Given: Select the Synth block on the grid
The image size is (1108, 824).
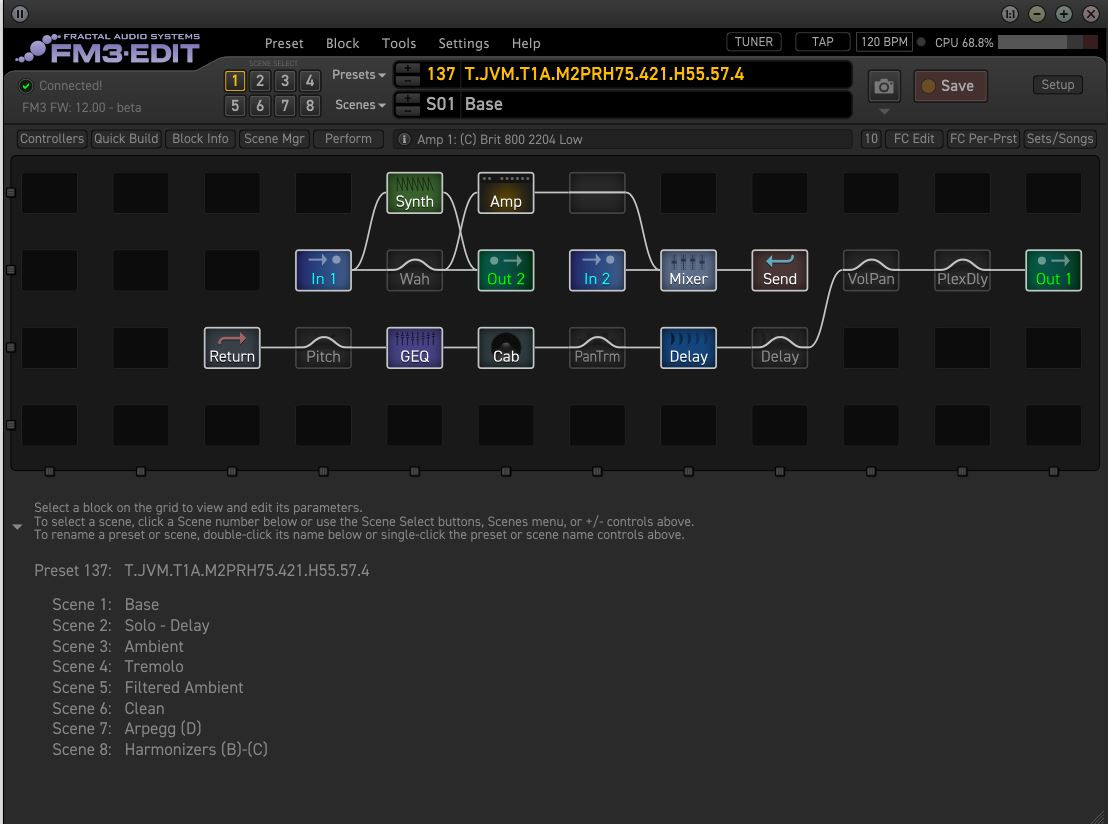Looking at the screenshot, I should [414, 193].
